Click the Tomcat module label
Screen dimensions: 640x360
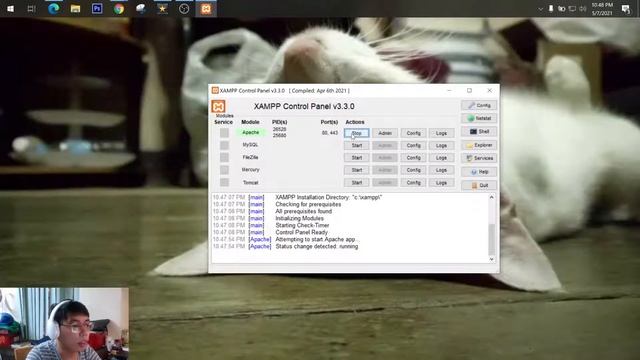[251, 182]
